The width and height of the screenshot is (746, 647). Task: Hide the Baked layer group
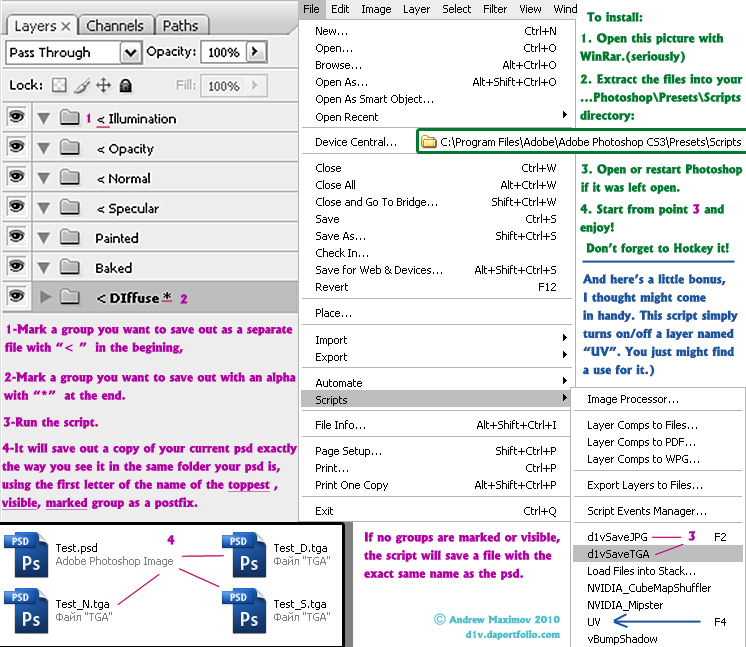(15, 268)
